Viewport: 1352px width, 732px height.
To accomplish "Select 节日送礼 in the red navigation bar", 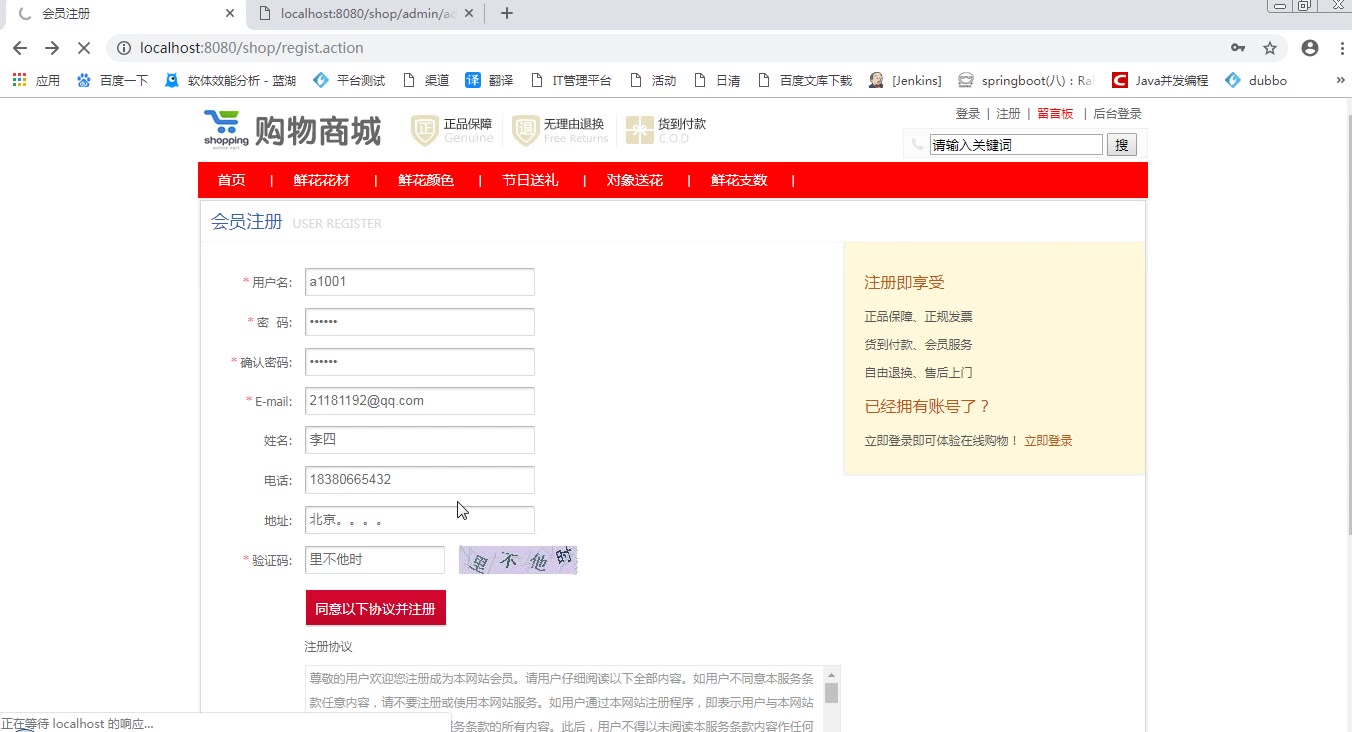I will (x=530, y=180).
